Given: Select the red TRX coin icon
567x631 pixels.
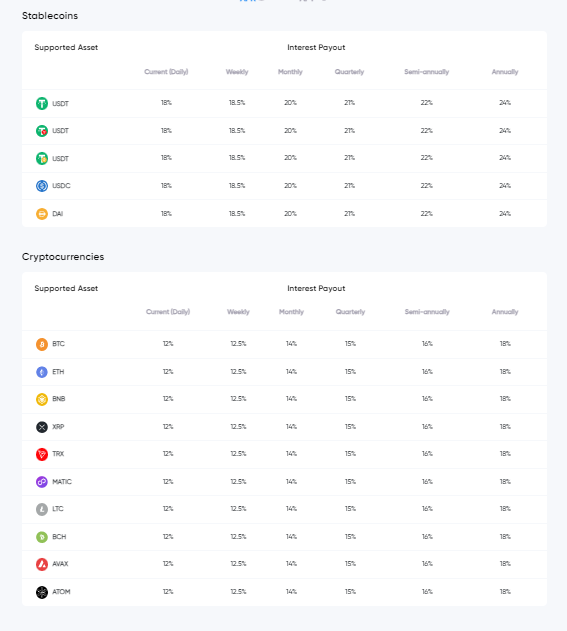Looking at the screenshot, I should pyautogui.click(x=42, y=454).
